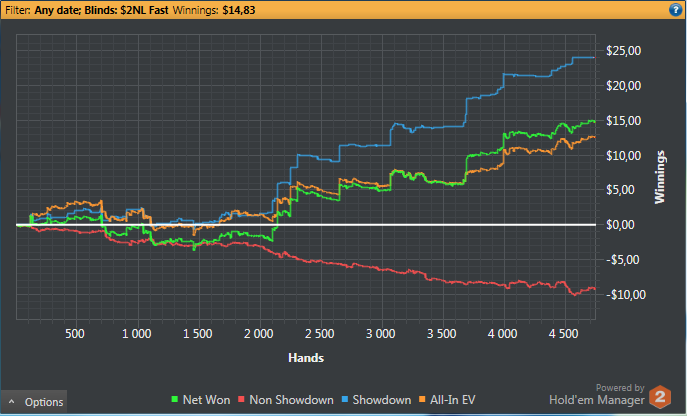Click the 'Powered by' text
Viewport: 687px width, 416px height.
620,388
